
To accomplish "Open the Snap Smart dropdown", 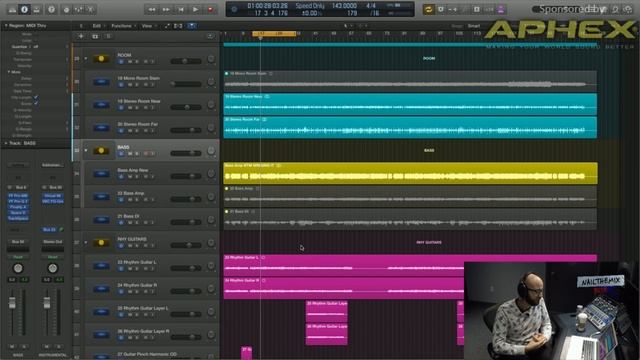I will pos(474,26).
